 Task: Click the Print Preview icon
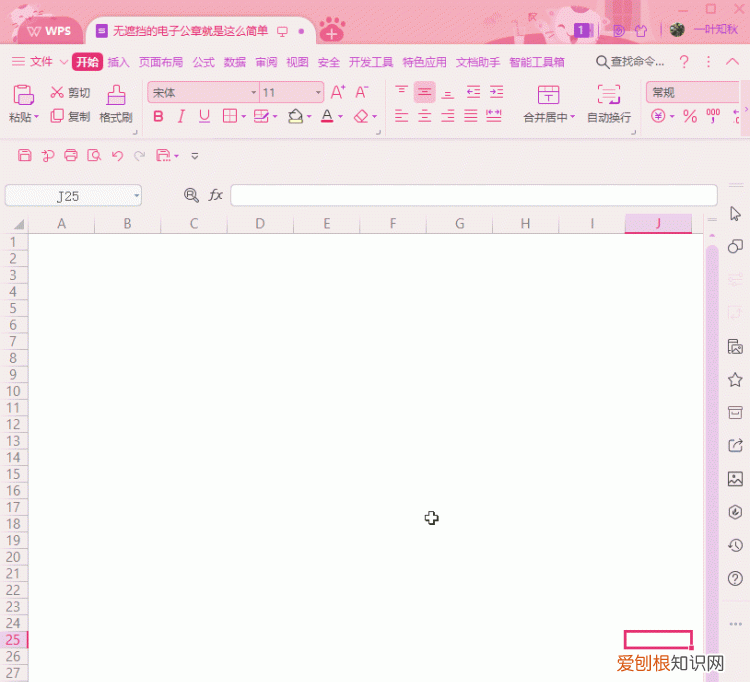(94, 155)
